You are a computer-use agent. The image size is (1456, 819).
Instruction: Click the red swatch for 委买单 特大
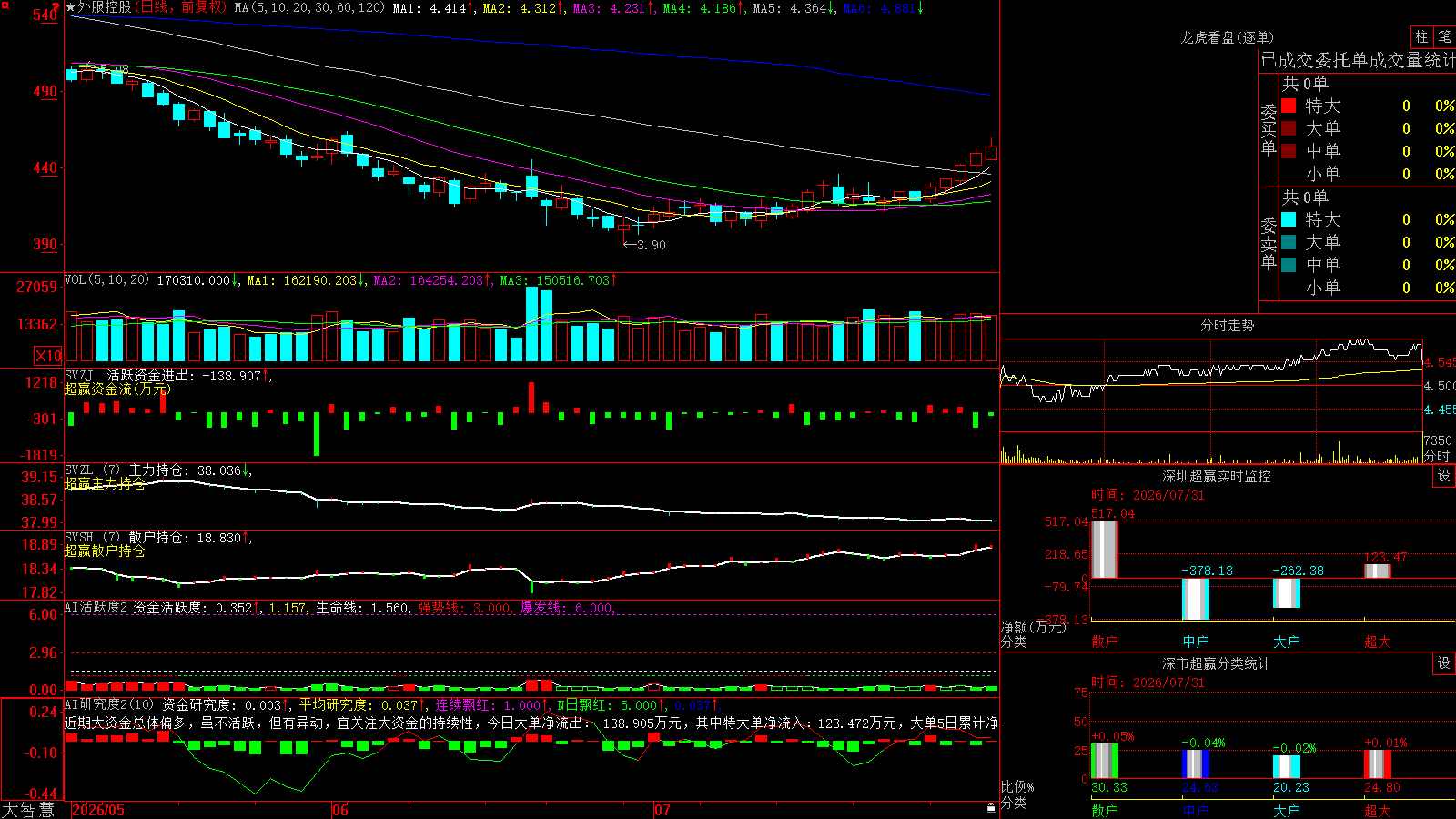click(1289, 106)
